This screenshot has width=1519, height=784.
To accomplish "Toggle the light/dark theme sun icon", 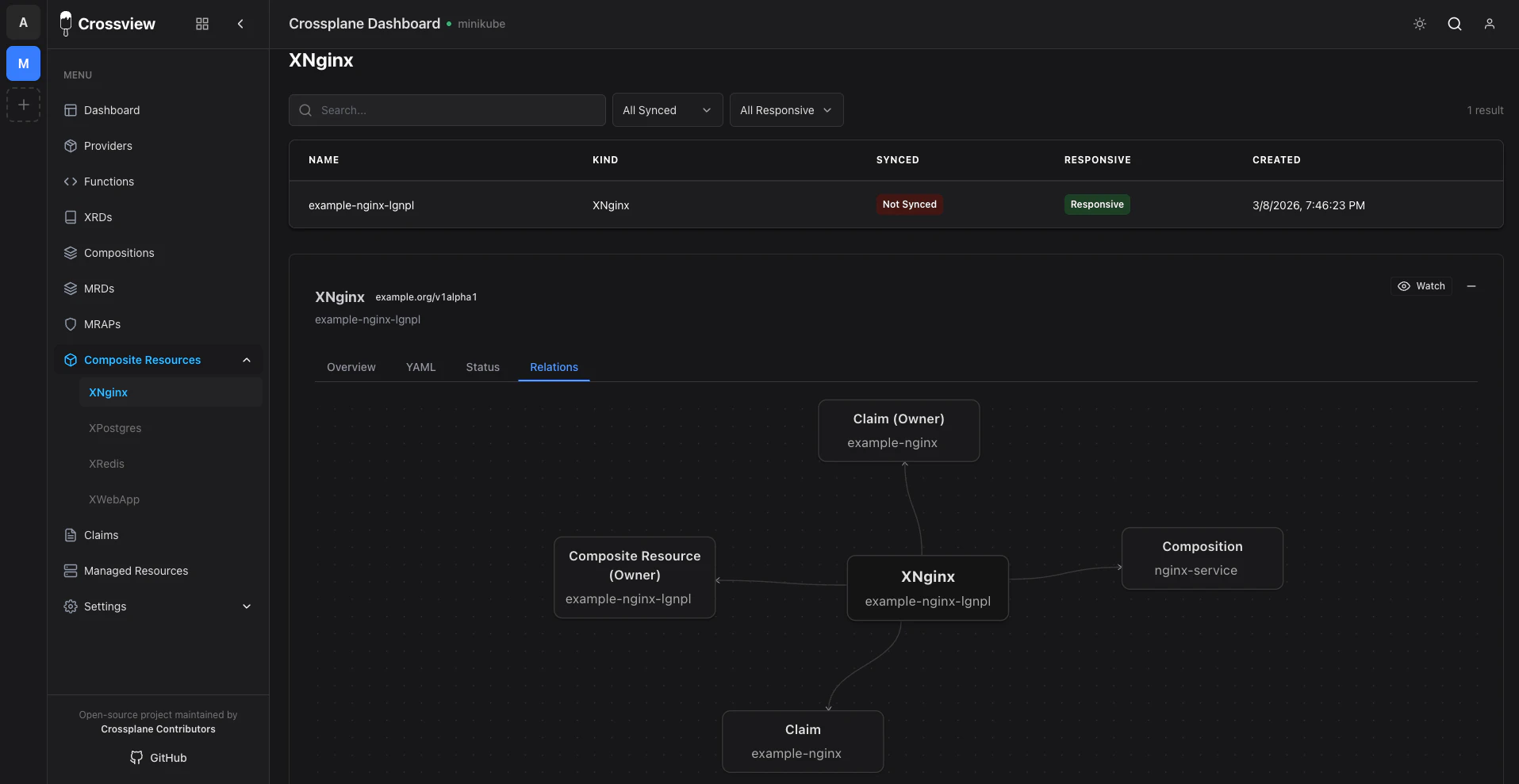I will coord(1420,24).
